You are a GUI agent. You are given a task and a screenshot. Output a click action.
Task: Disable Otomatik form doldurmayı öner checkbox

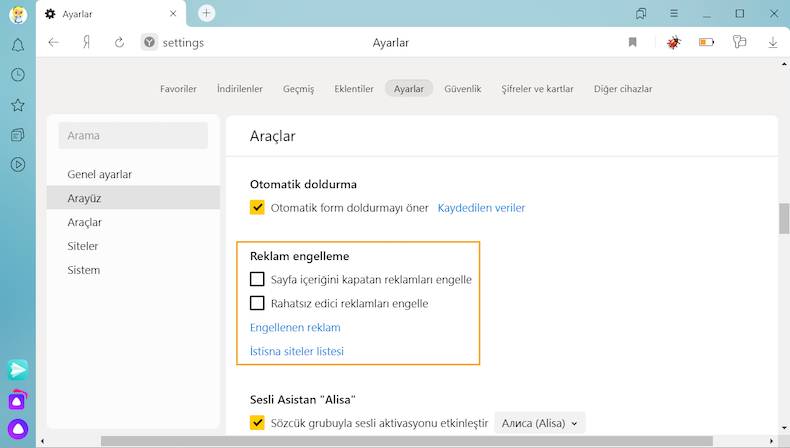pyautogui.click(x=257, y=208)
